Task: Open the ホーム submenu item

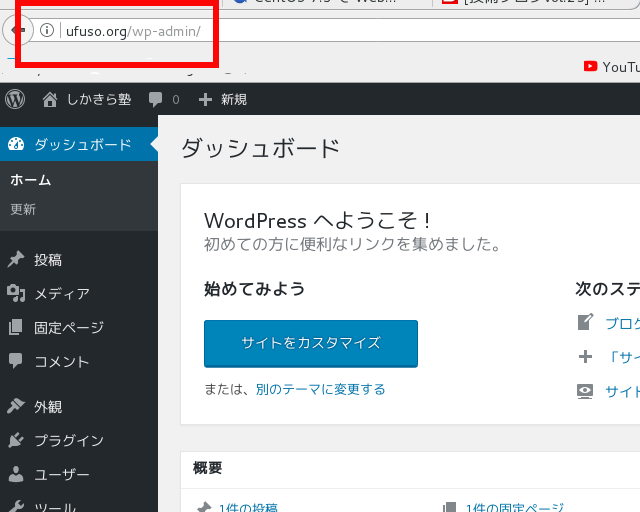Action: (30, 181)
